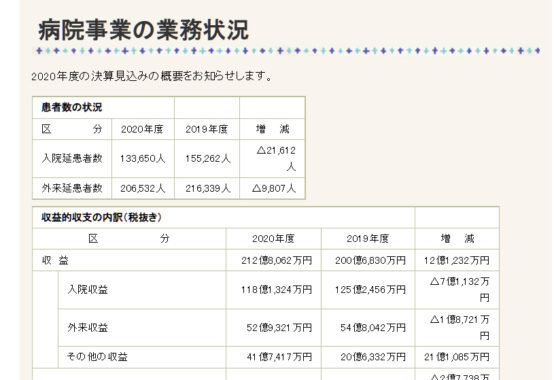Click 2019年度 header in patient table
This screenshot has height=380, width=554.
click(x=207, y=129)
